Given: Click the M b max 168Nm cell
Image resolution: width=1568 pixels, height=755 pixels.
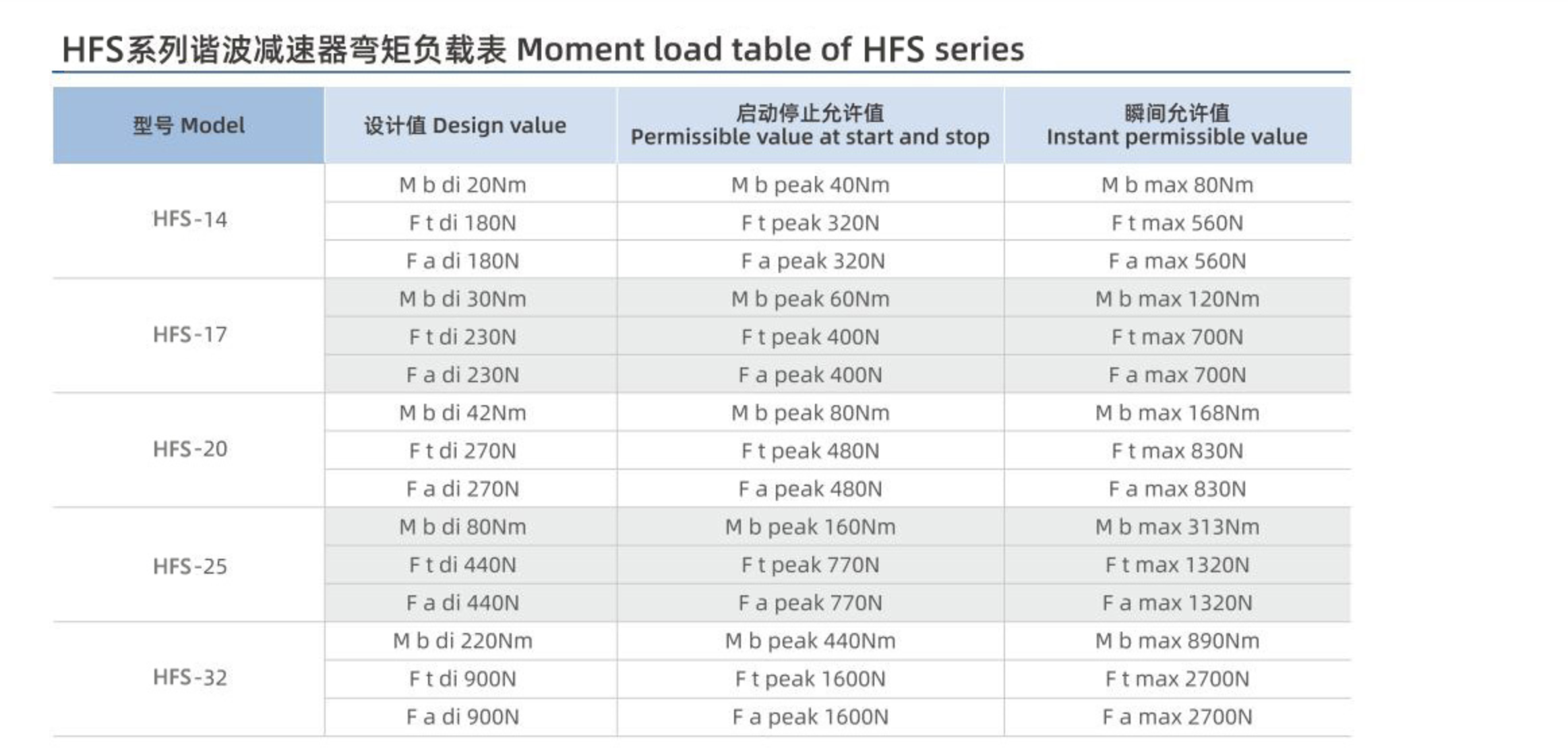Looking at the screenshot, I should pos(1176,413).
